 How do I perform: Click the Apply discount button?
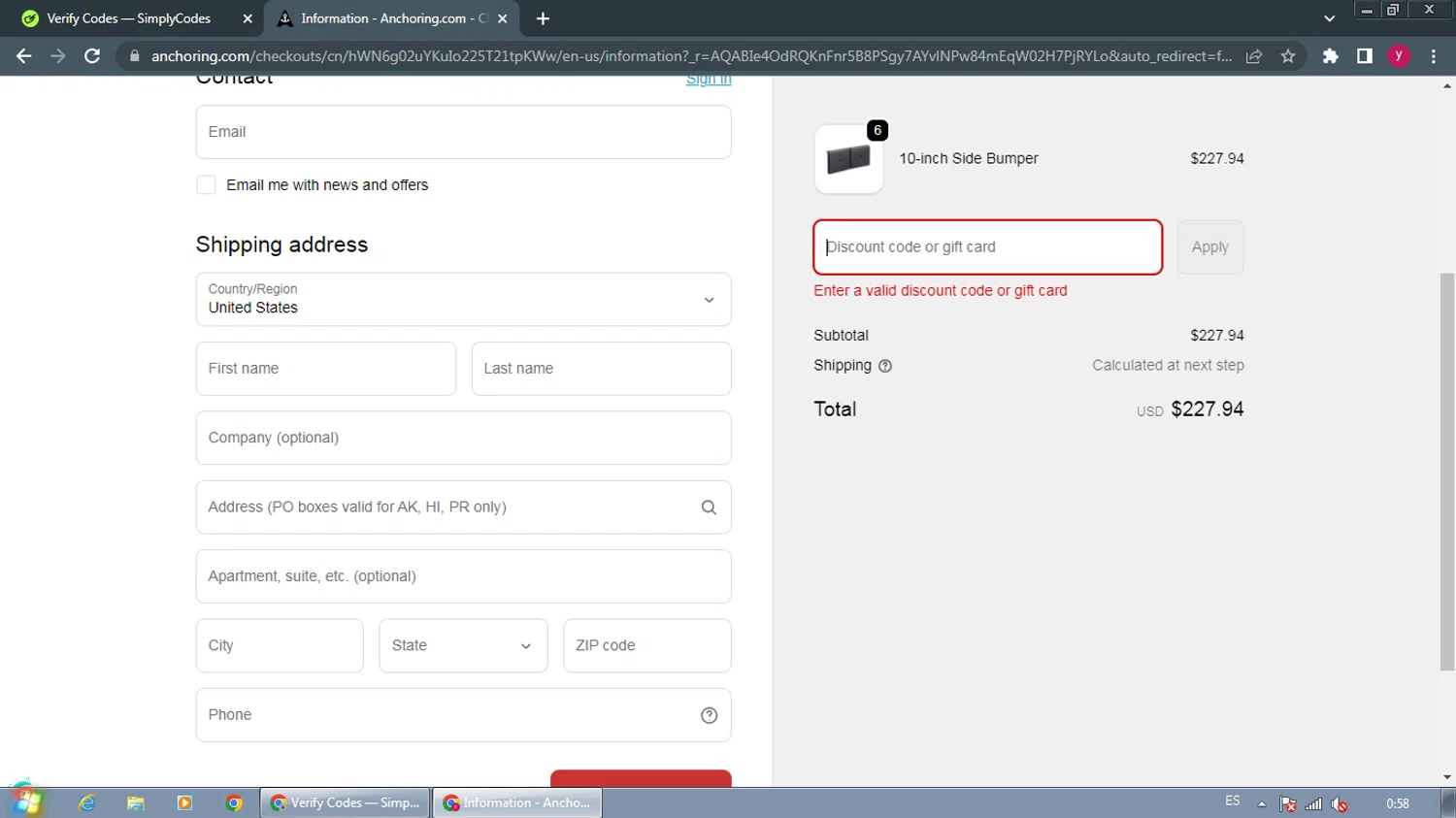pyautogui.click(x=1210, y=247)
